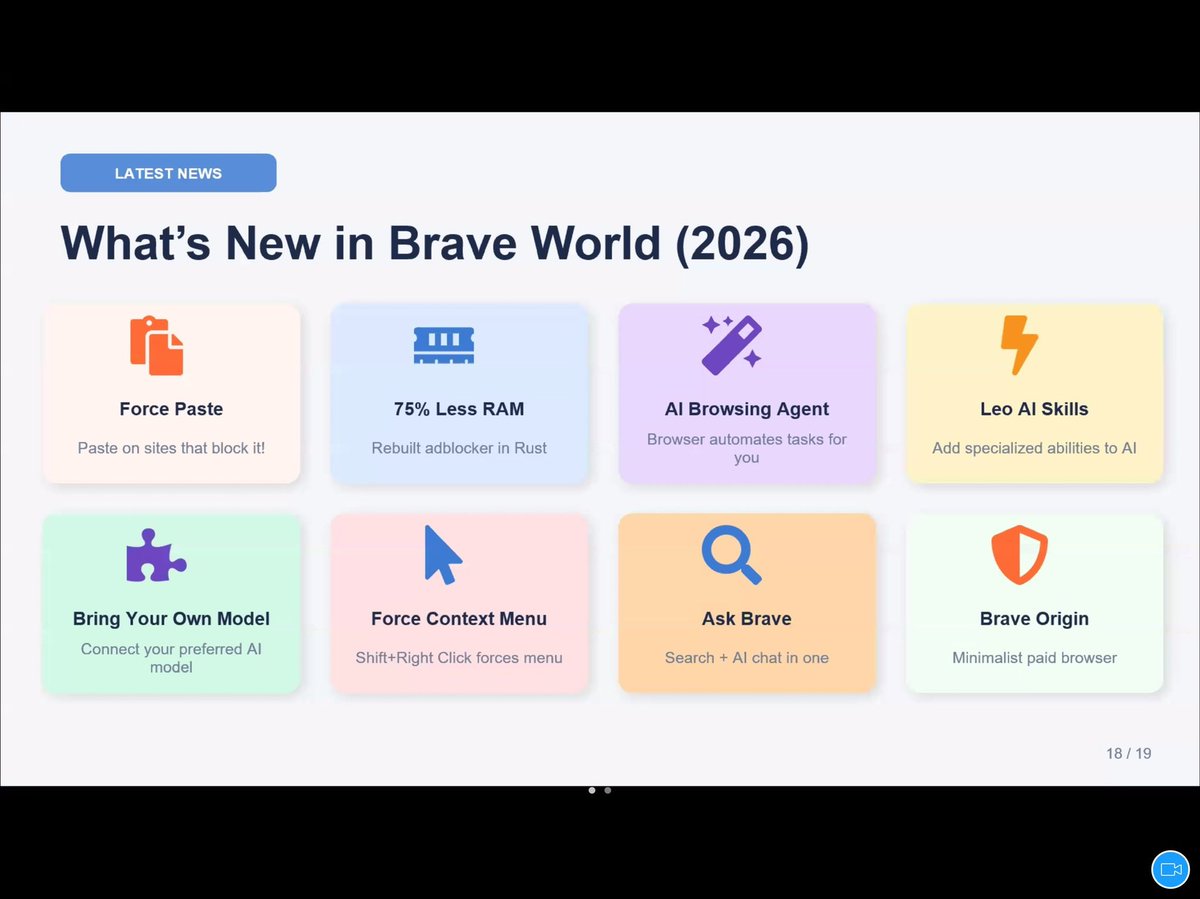Select the second page indicator dot
The height and width of the screenshot is (899, 1200).
pyautogui.click(x=608, y=790)
